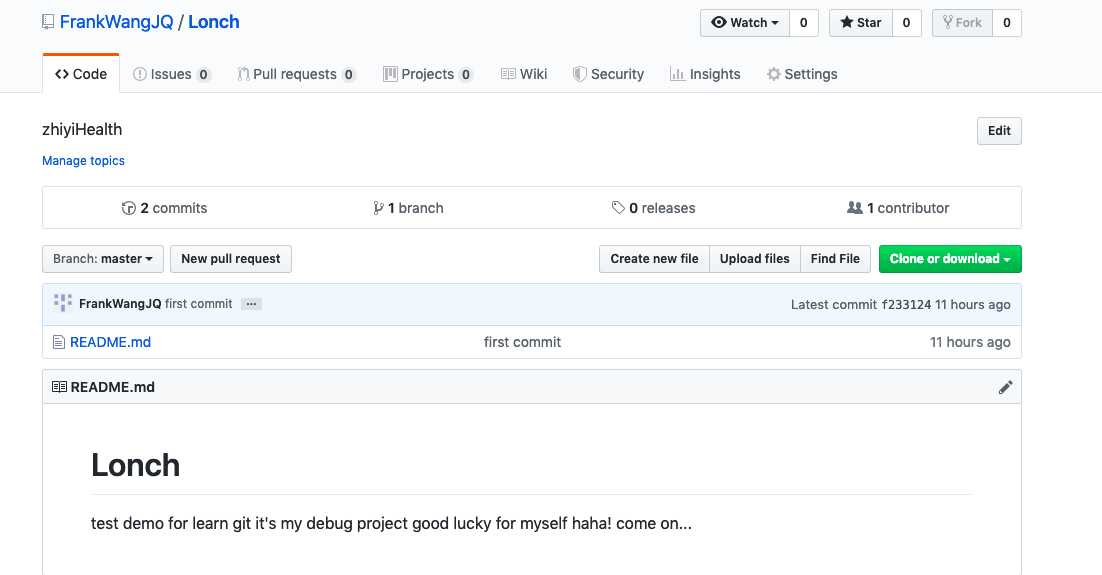The height and width of the screenshot is (575, 1102).
Task: Open the Security tab
Action: click(608, 74)
